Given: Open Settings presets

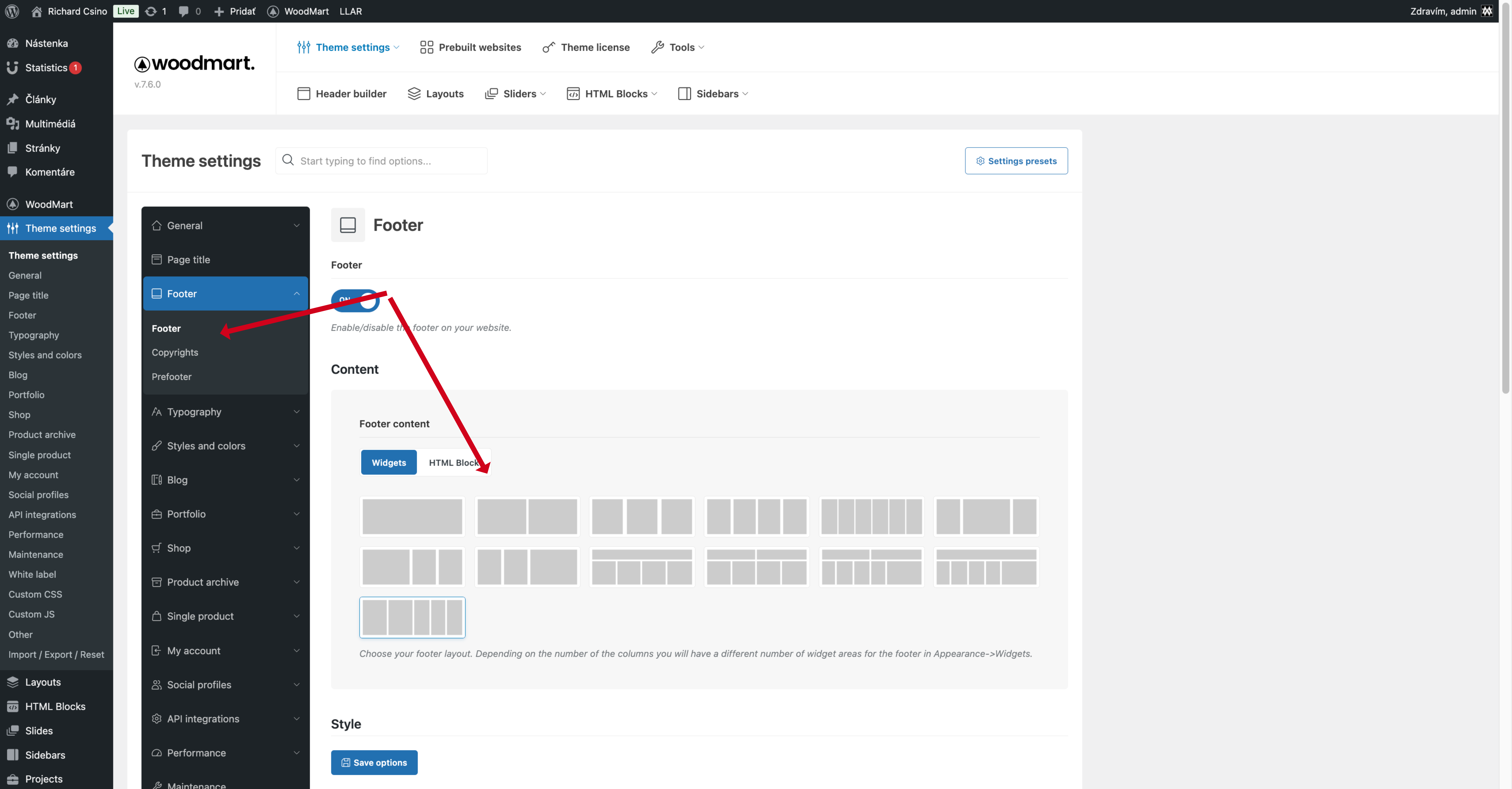Looking at the screenshot, I should (1016, 161).
